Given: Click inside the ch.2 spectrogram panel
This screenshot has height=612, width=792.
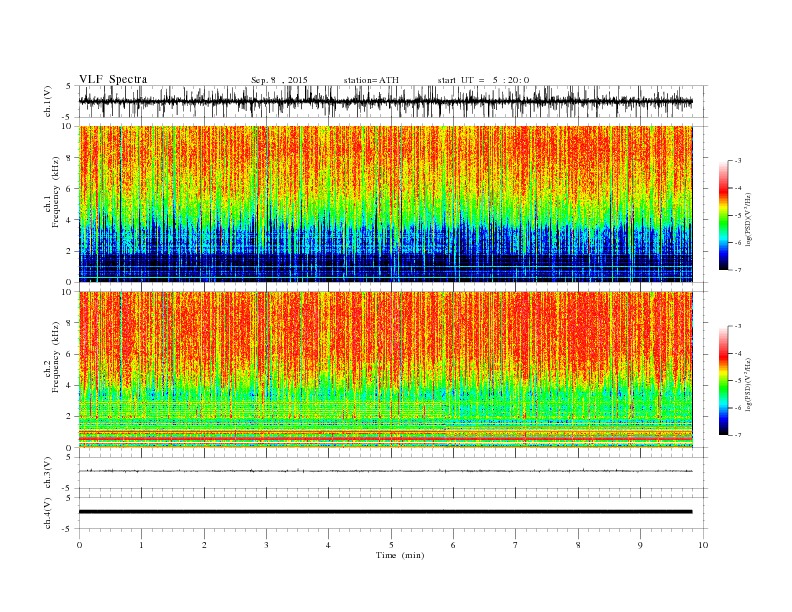Looking at the screenshot, I should (385, 369).
